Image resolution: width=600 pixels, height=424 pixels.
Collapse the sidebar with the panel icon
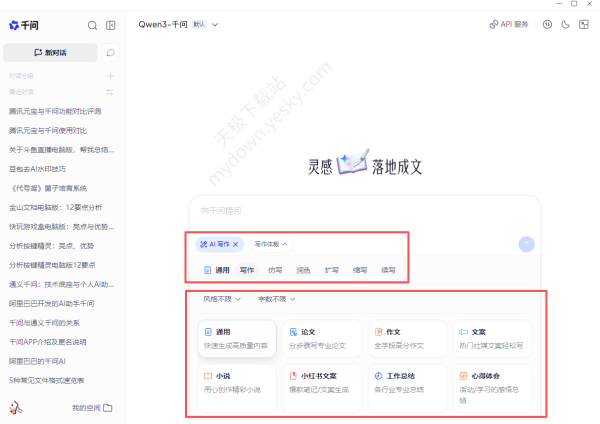(x=110, y=25)
